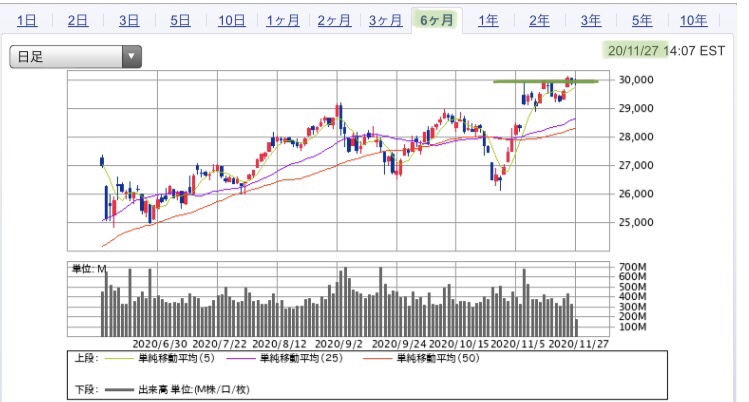Click the 27,000 price axis label
This screenshot has height=402, width=749.
[636, 165]
